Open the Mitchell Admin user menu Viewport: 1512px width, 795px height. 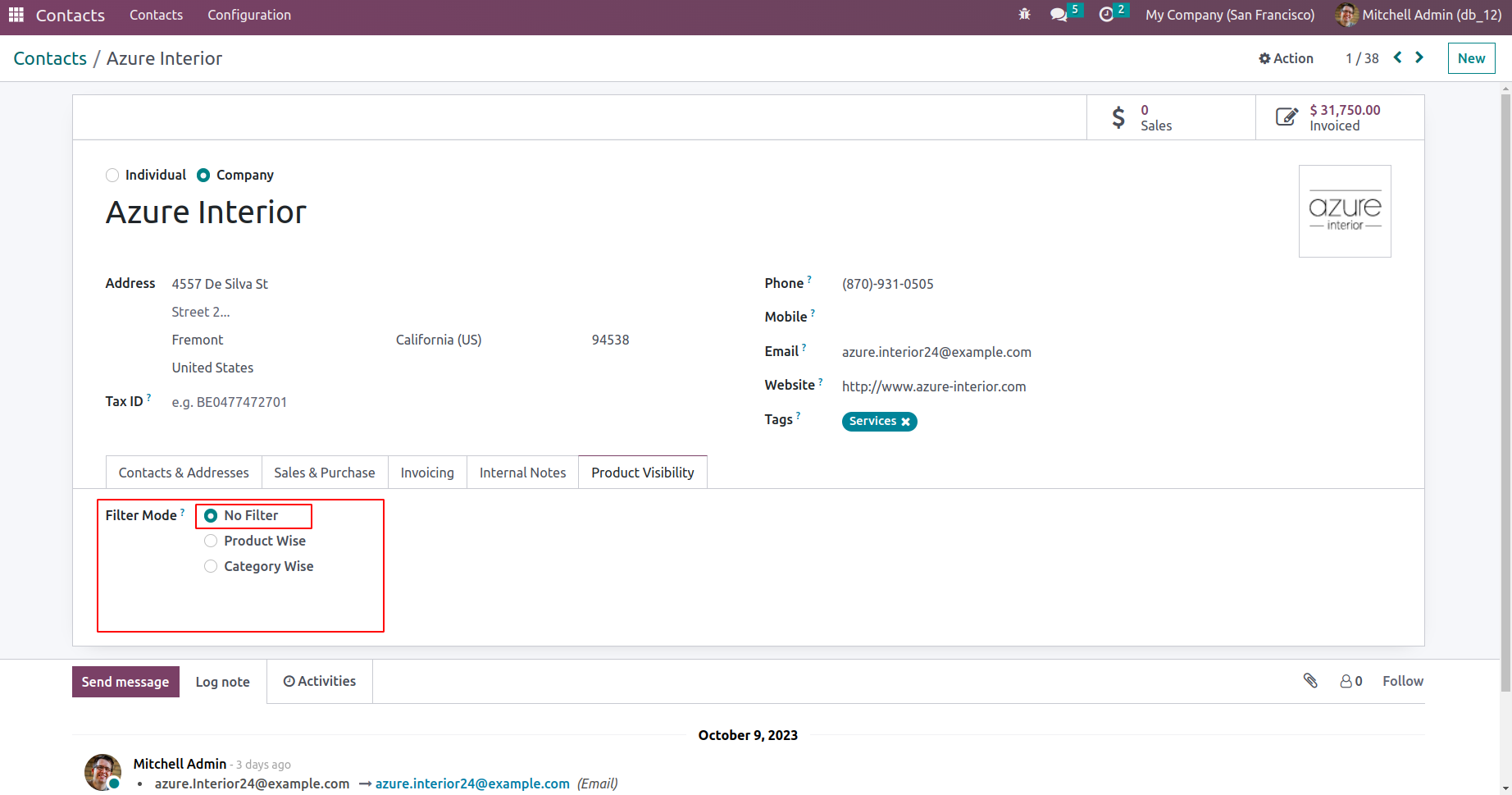coord(1418,15)
